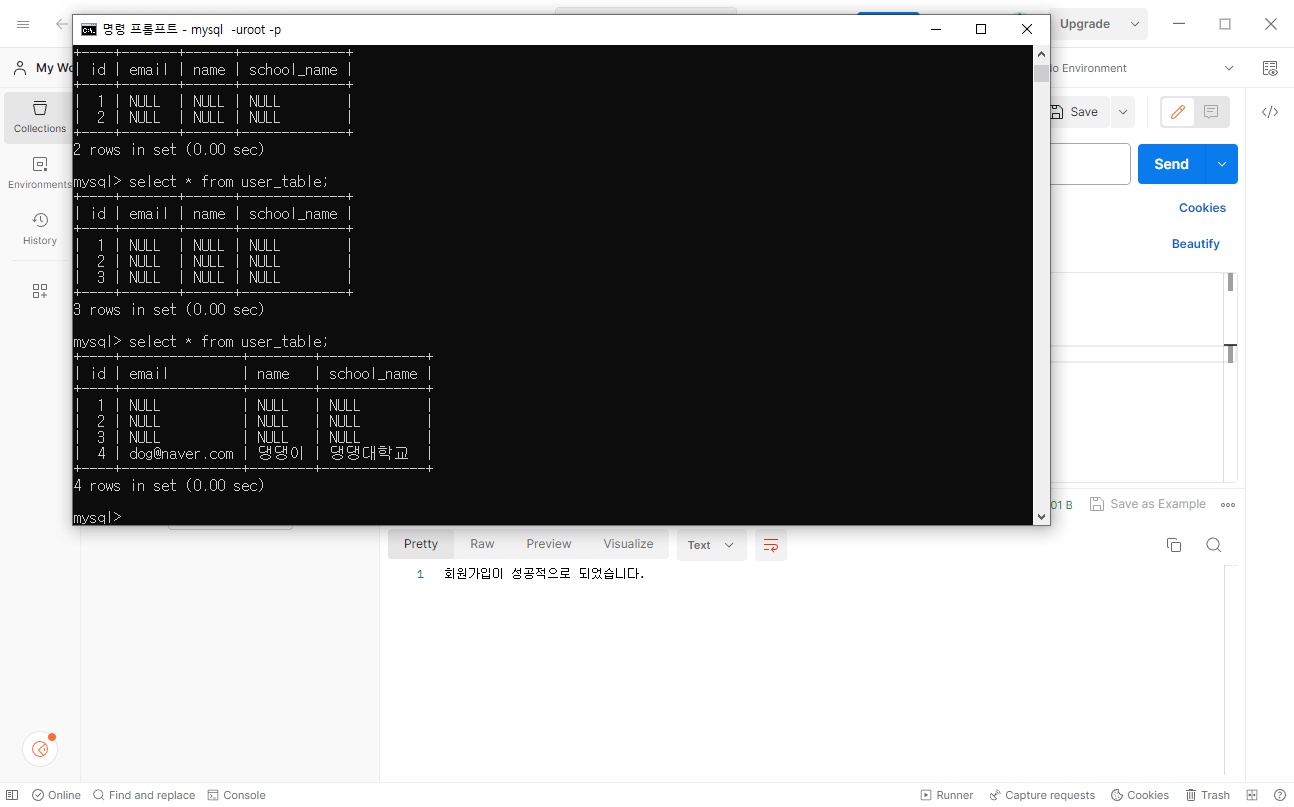
Task: Toggle the sidebar icon in the status bar
Action: pyautogui.click(x=12, y=795)
